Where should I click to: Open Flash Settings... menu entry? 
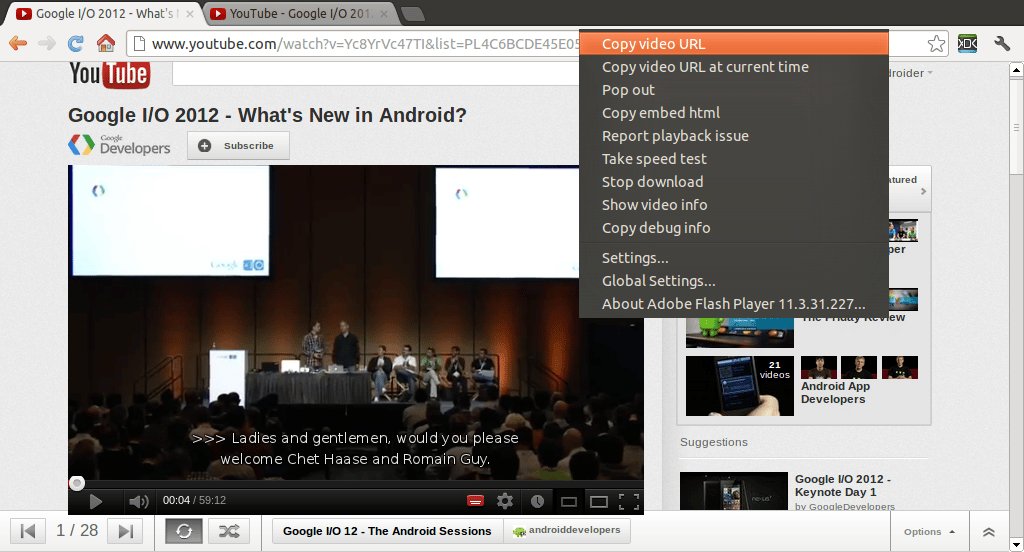pyautogui.click(x=733, y=257)
